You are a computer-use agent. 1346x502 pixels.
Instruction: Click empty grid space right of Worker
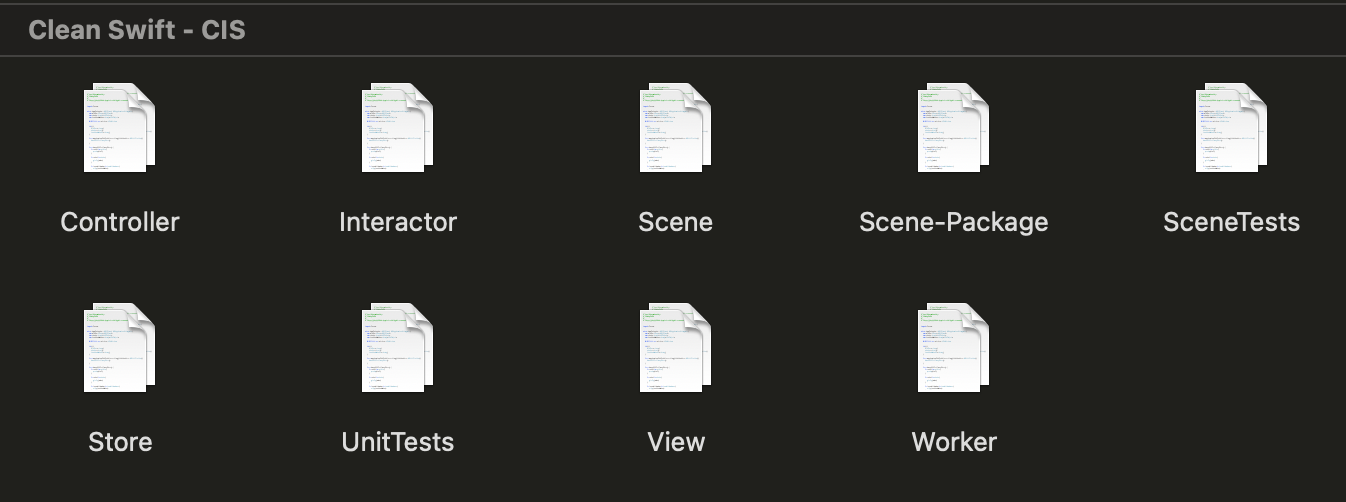1232,380
